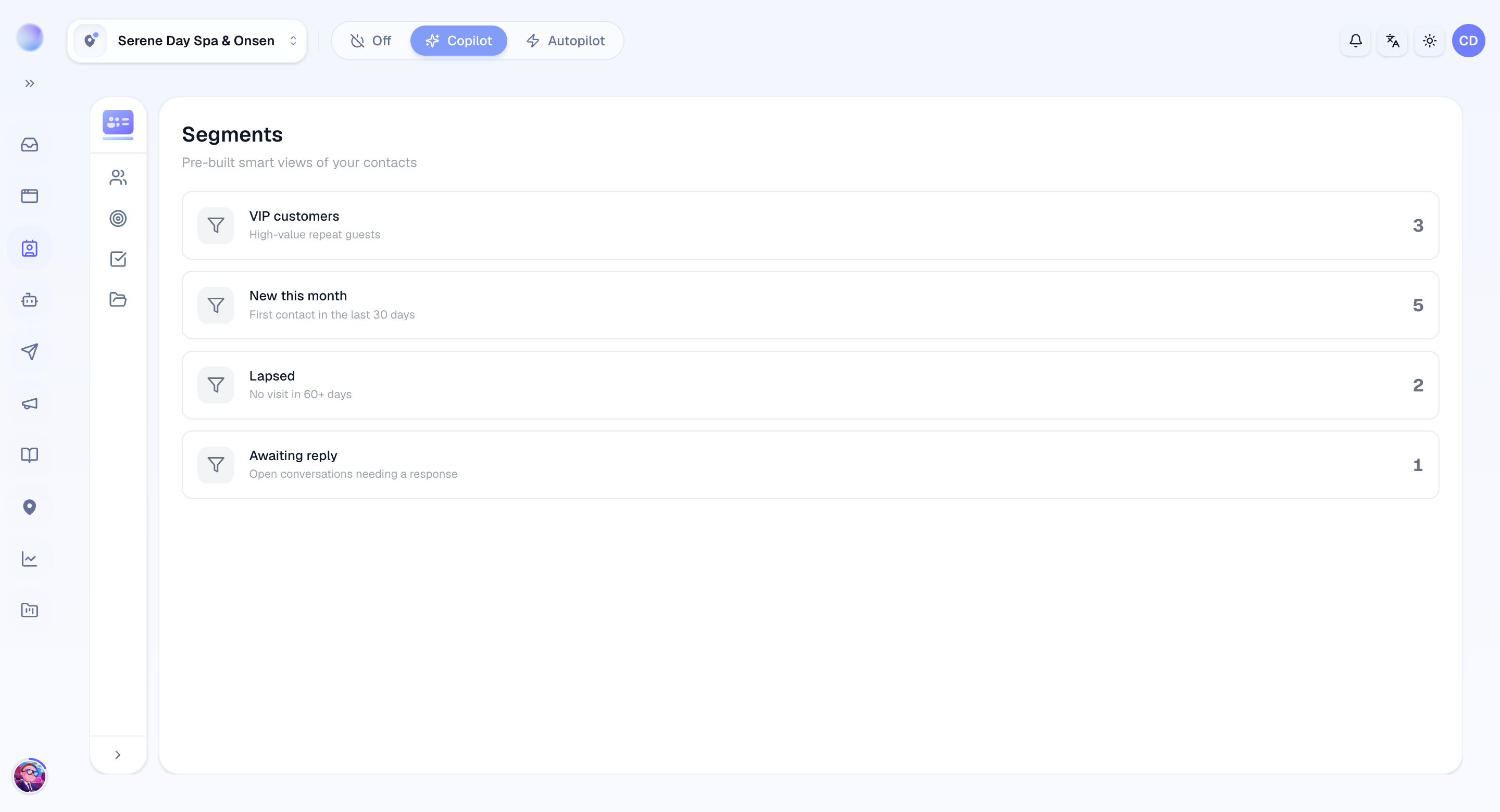Switch AI mode to Copilot
The height and width of the screenshot is (812, 1500).
[459, 41]
